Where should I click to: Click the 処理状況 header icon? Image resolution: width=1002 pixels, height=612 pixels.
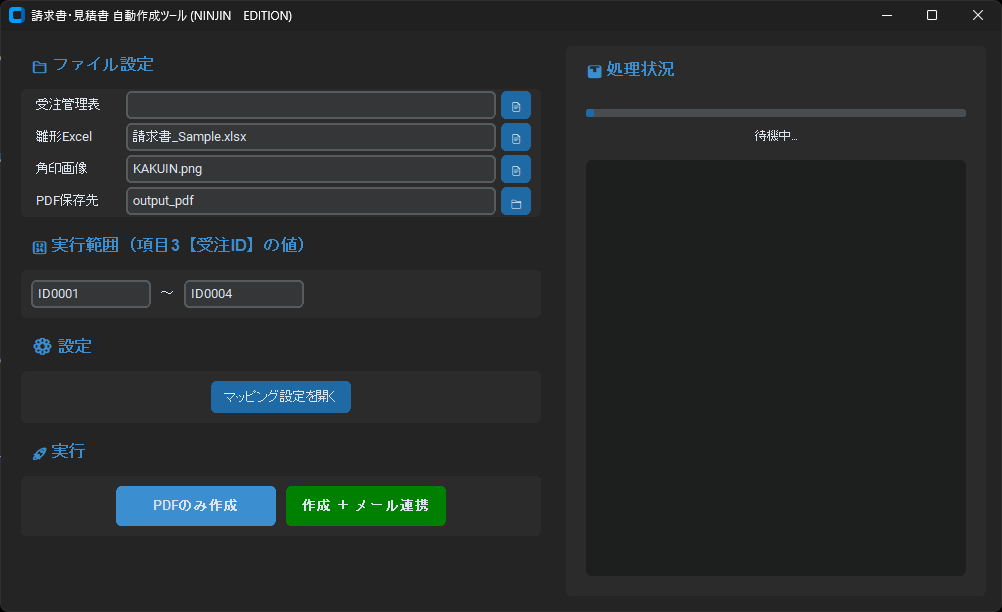click(x=594, y=71)
